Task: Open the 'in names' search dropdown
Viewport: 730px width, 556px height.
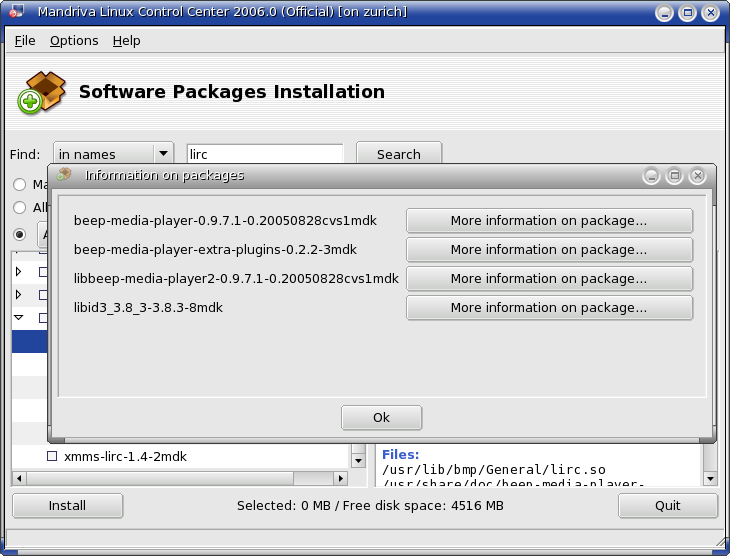Action: (114, 153)
